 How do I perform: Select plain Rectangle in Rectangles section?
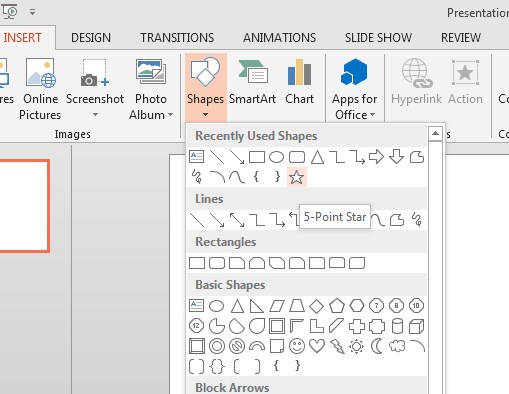point(197,263)
